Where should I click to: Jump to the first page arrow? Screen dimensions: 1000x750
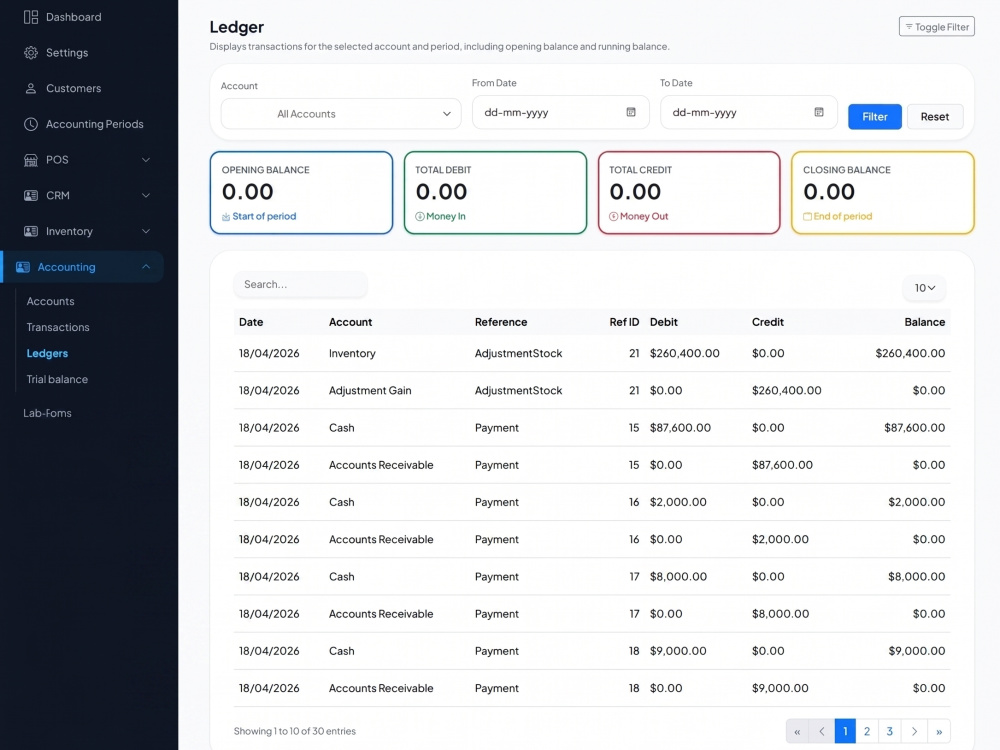[x=797, y=732]
